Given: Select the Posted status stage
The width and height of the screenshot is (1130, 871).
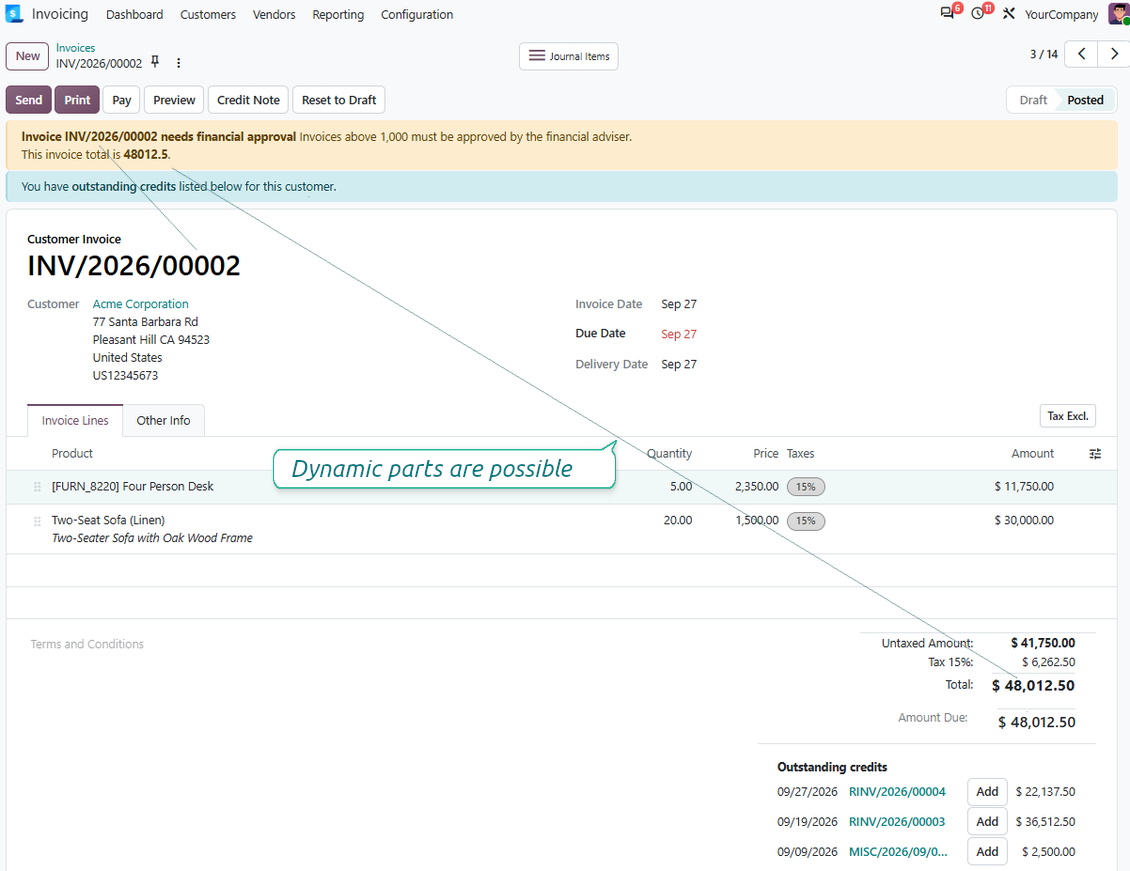Looking at the screenshot, I should click(x=1085, y=100).
